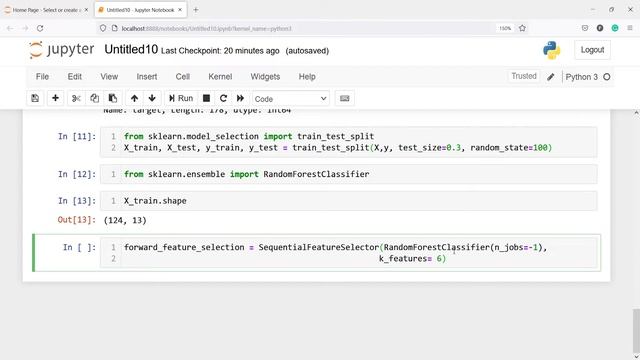Open the Kernel menu
This screenshot has width=640, height=360.
pos(220,77)
